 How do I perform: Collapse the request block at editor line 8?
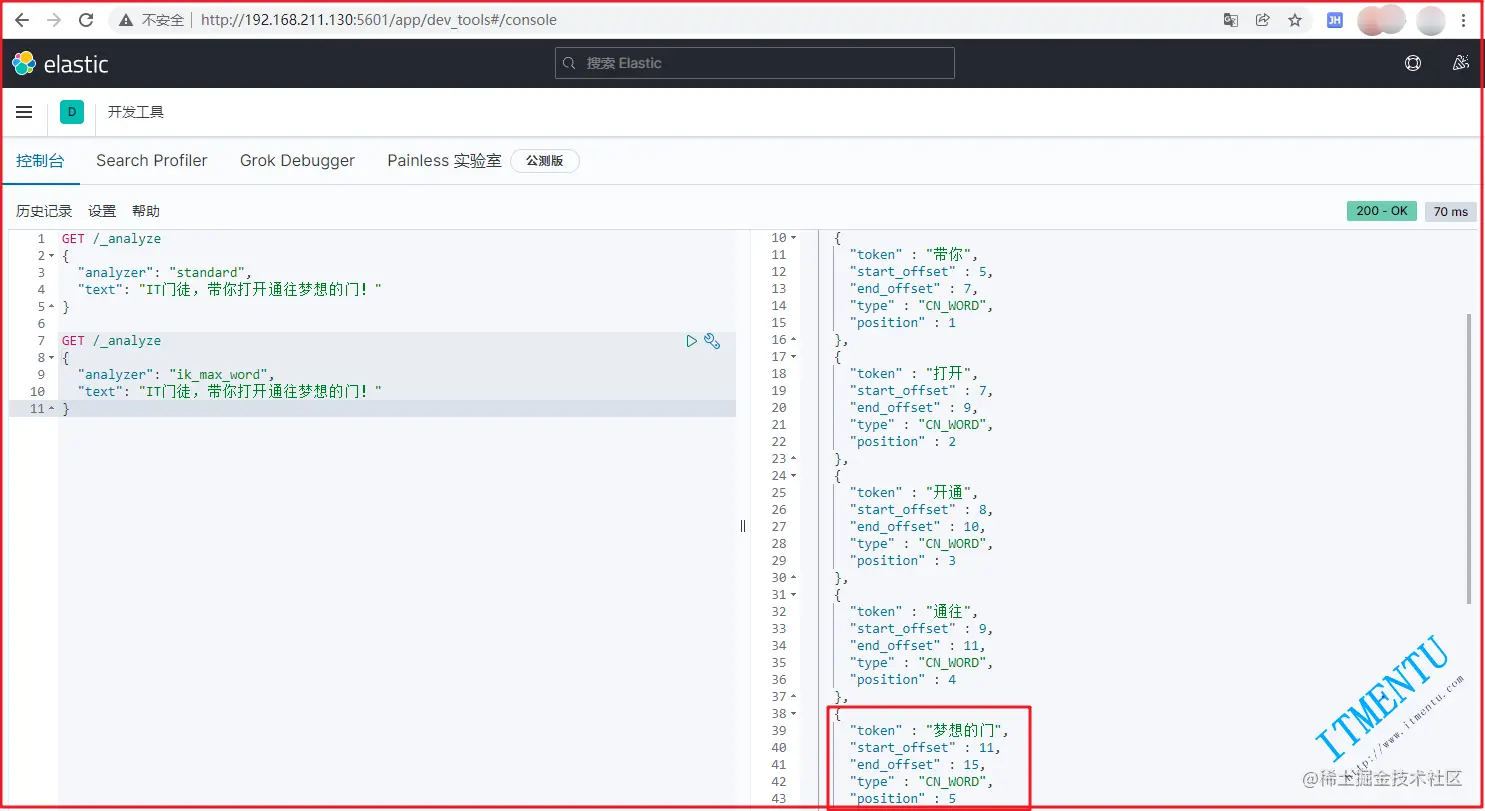(x=50, y=358)
